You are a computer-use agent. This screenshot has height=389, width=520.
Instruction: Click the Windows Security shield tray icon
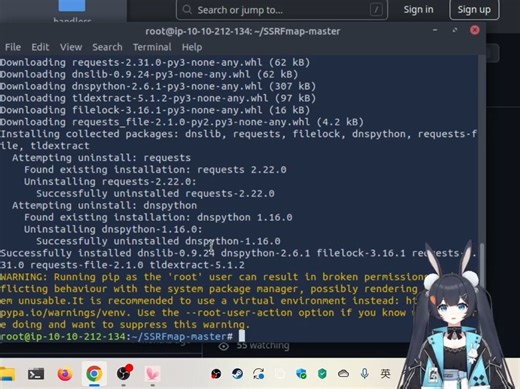click(x=301, y=374)
